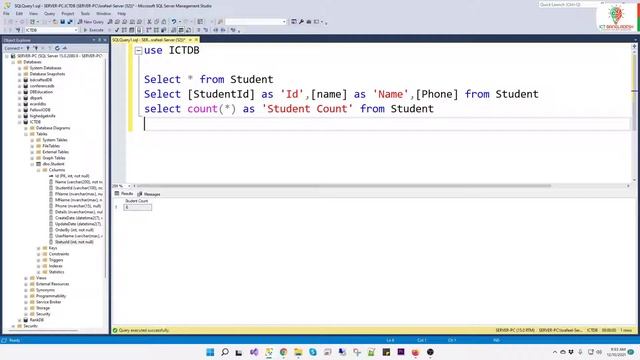Viewport: 640px width, 360px height.
Task: Select the Id (PK, int, not null) column
Action: [72, 176]
